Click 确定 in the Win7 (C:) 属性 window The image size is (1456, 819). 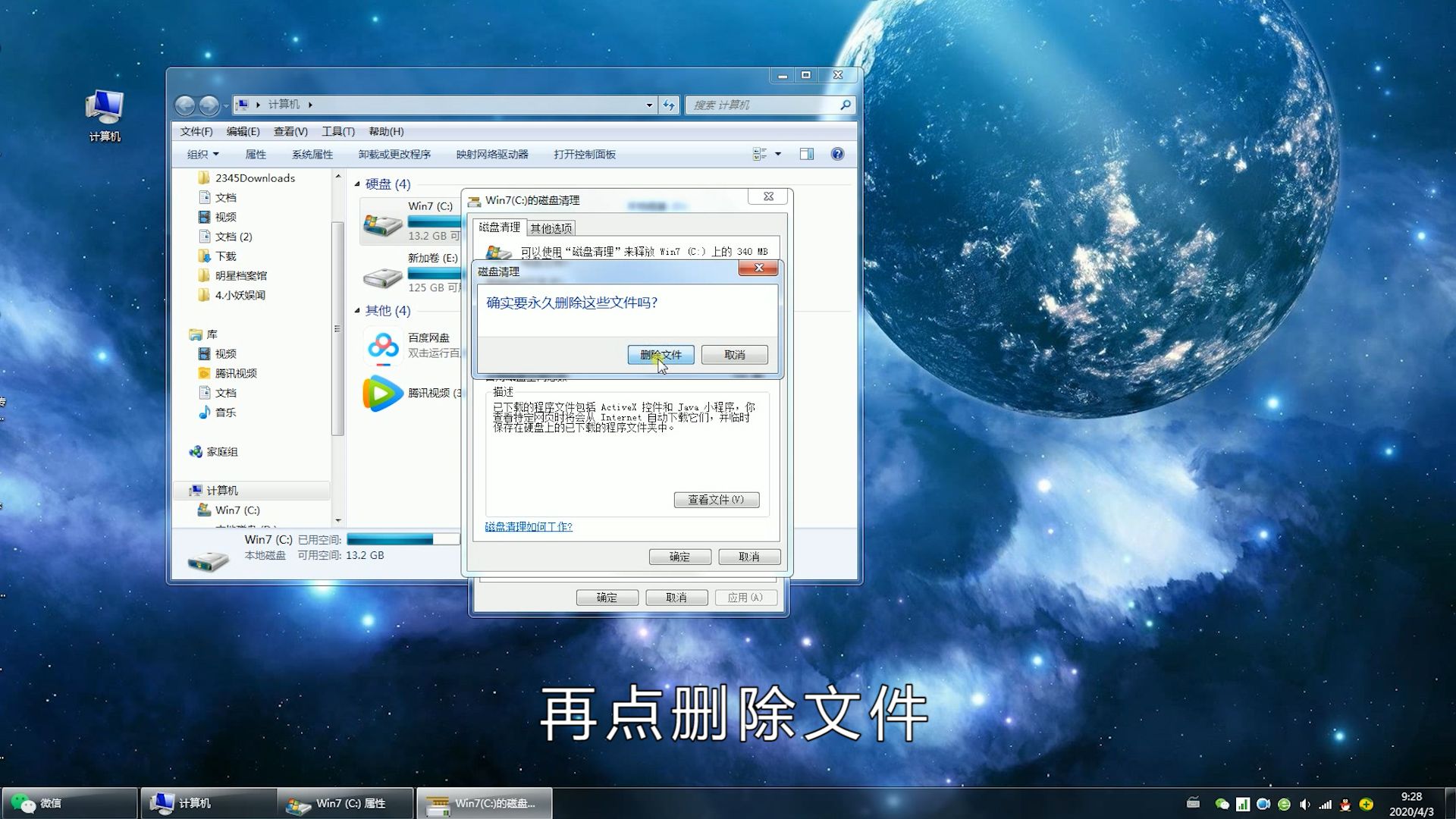click(607, 598)
